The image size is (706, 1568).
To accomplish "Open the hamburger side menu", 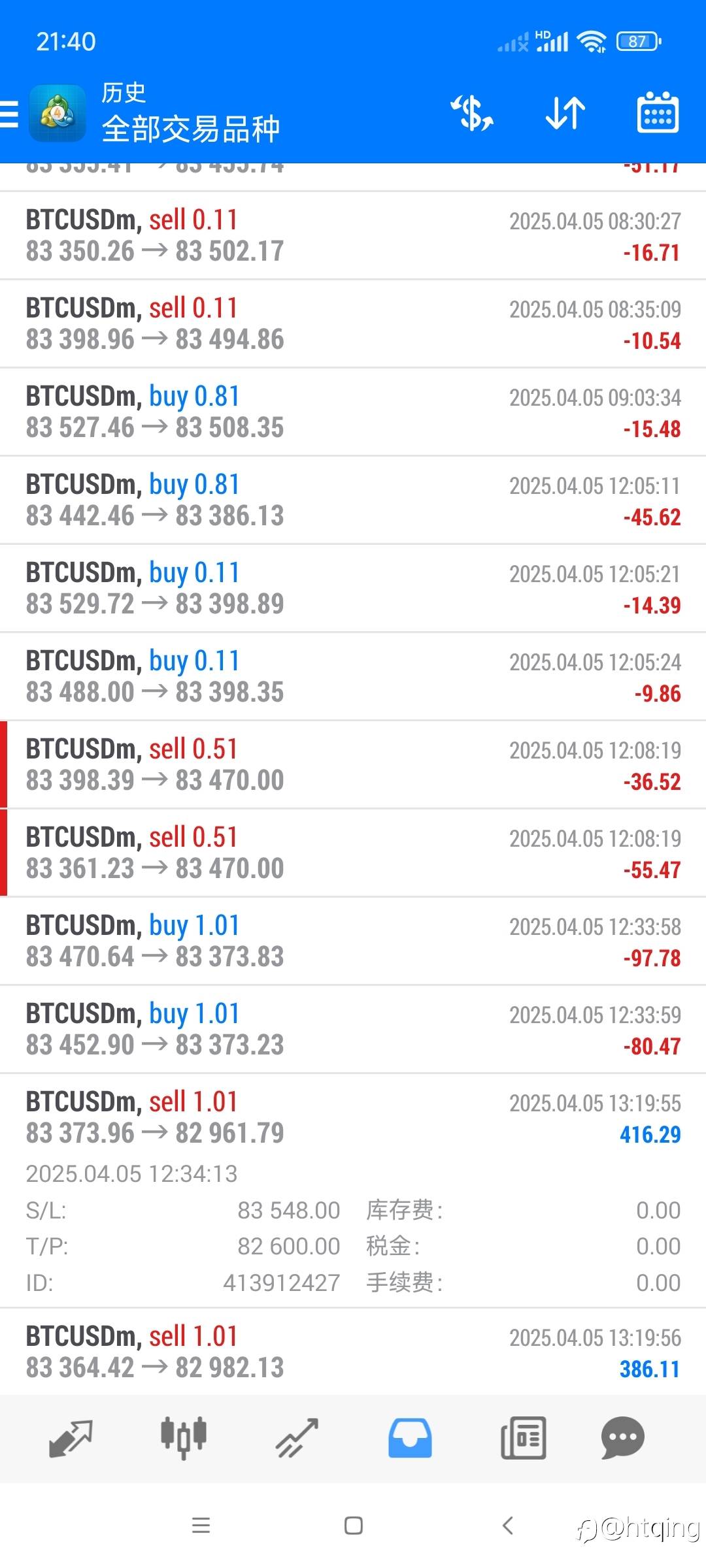I will tap(9, 114).
